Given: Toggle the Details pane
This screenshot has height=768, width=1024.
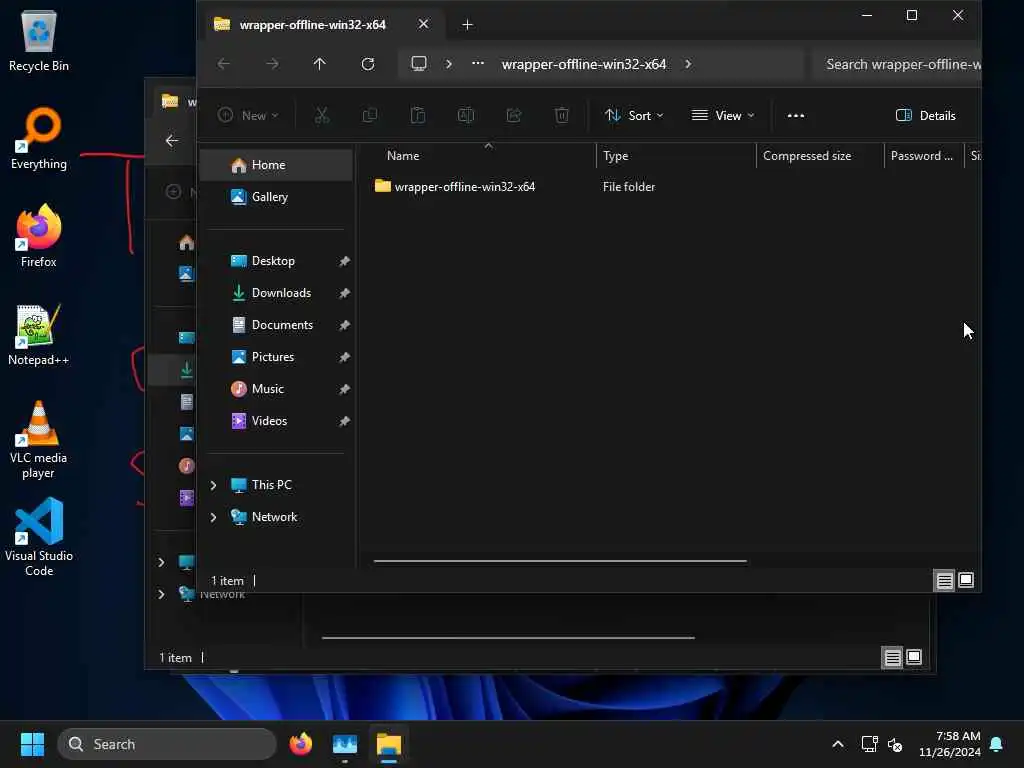Looking at the screenshot, I should [925, 116].
